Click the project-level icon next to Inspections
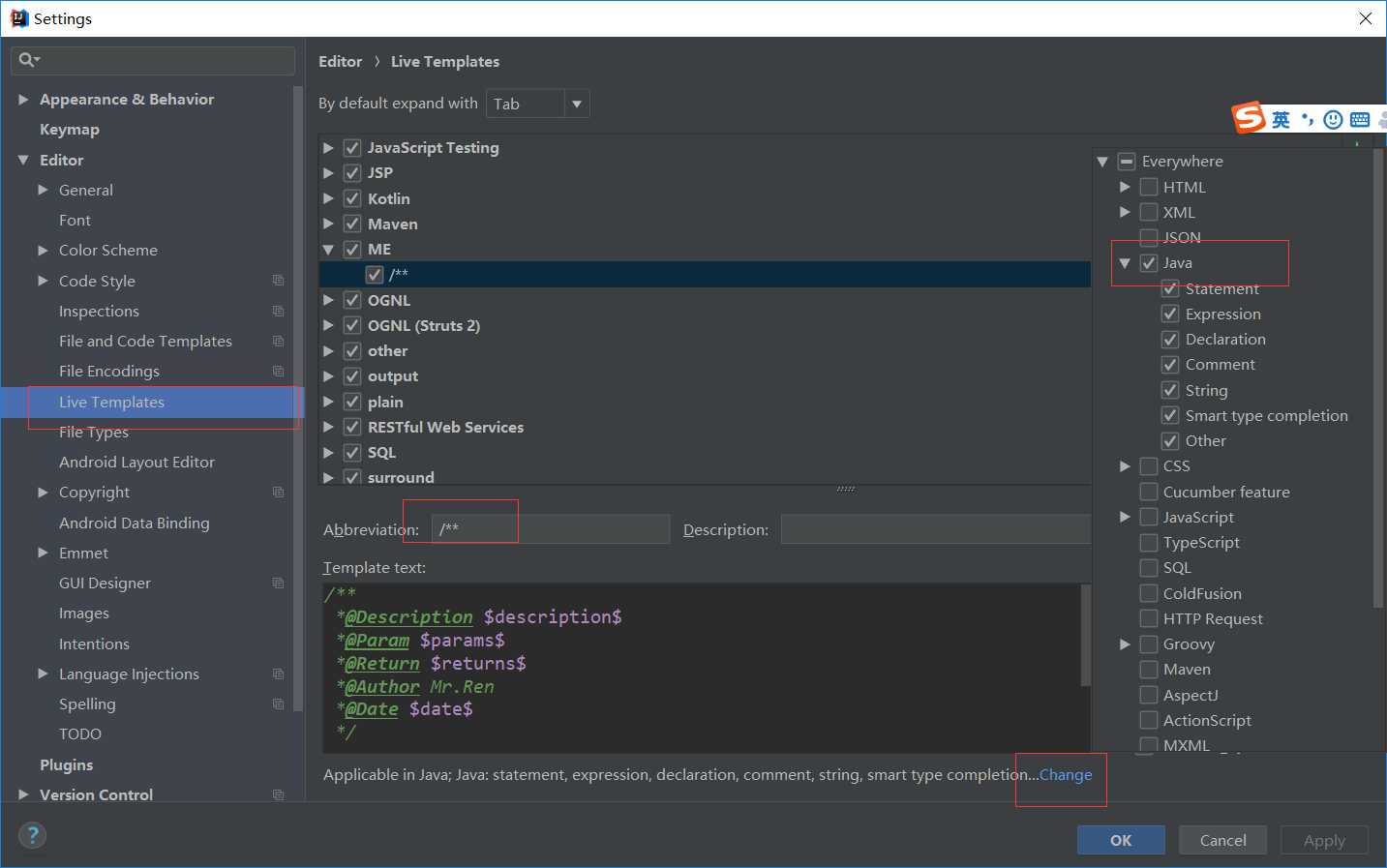Screen dimensions: 1387x868 click(x=278, y=311)
